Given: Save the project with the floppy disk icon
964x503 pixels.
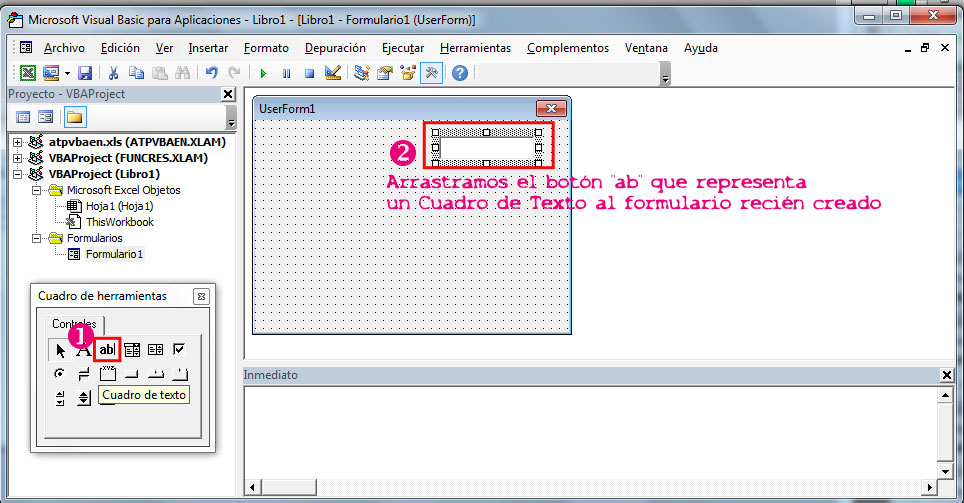Looking at the screenshot, I should point(85,73).
